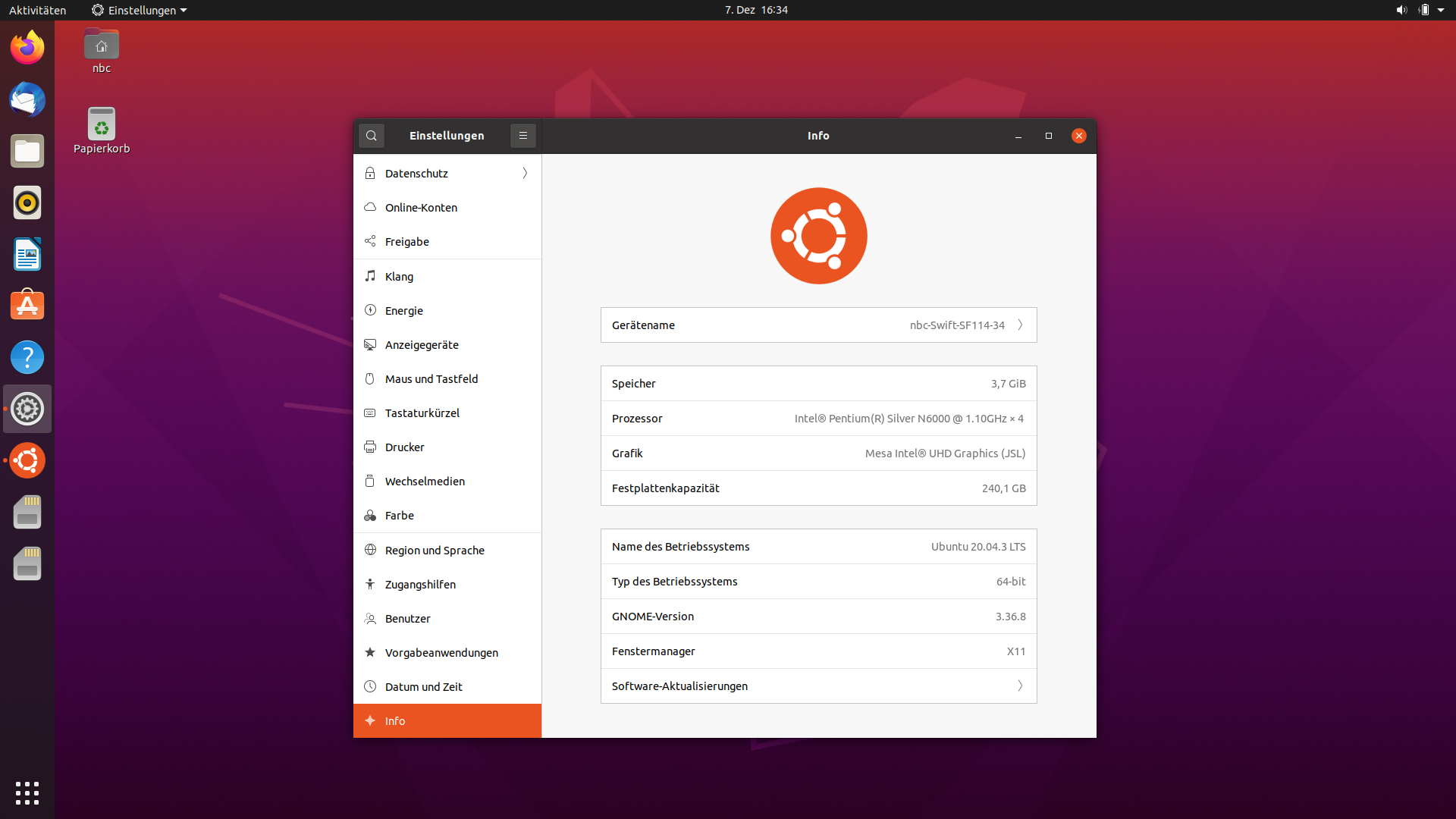Click Aktivitäten in the top bar
The height and width of the screenshot is (819, 1456).
38,10
